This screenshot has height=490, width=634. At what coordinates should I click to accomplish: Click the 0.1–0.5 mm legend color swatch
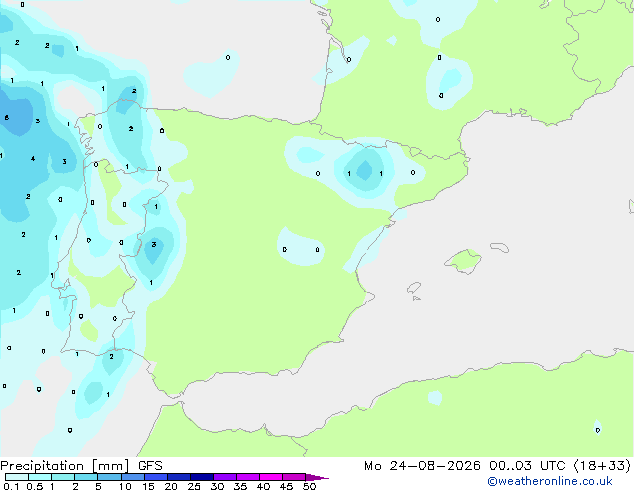17,477
